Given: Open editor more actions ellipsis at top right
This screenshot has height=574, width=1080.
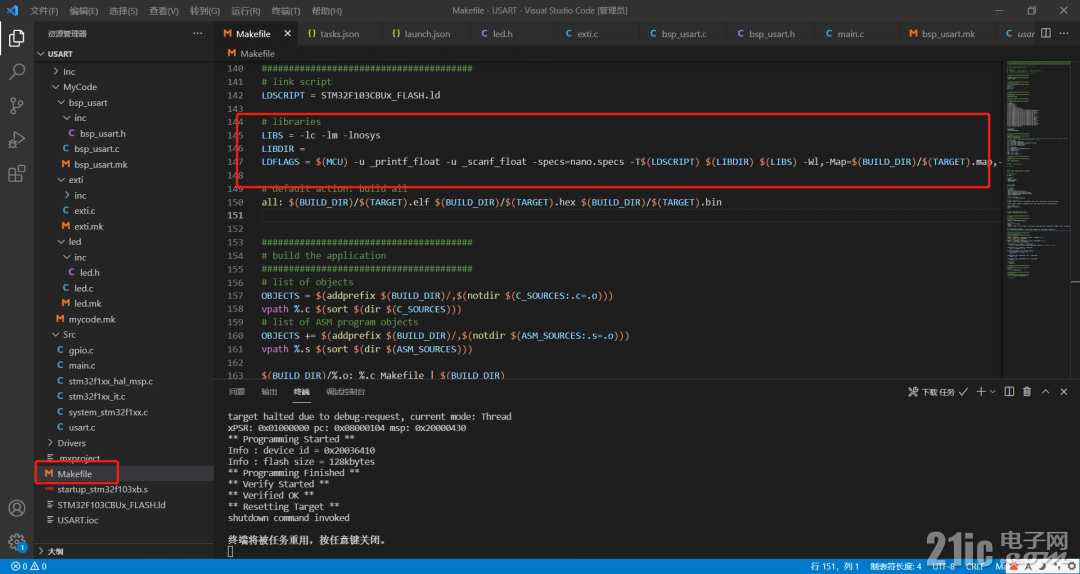Looking at the screenshot, I should click(x=1065, y=33).
